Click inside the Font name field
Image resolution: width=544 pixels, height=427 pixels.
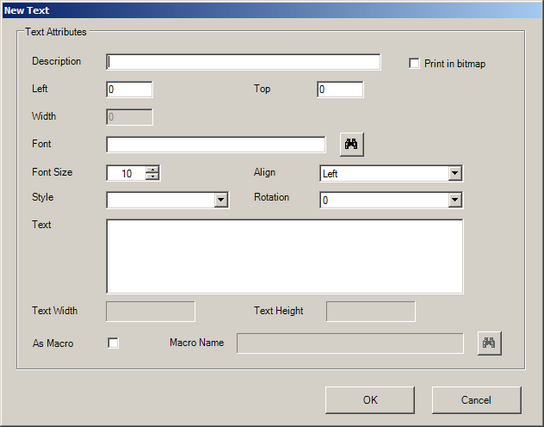click(x=216, y=144)
